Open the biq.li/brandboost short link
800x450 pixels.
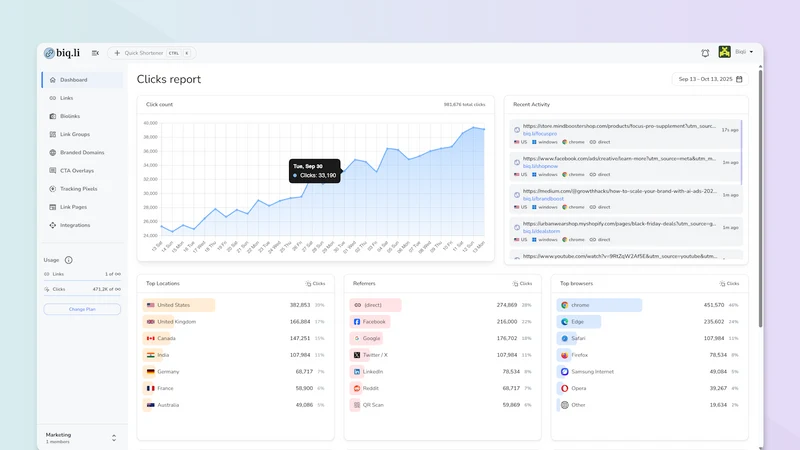point(543,199)
